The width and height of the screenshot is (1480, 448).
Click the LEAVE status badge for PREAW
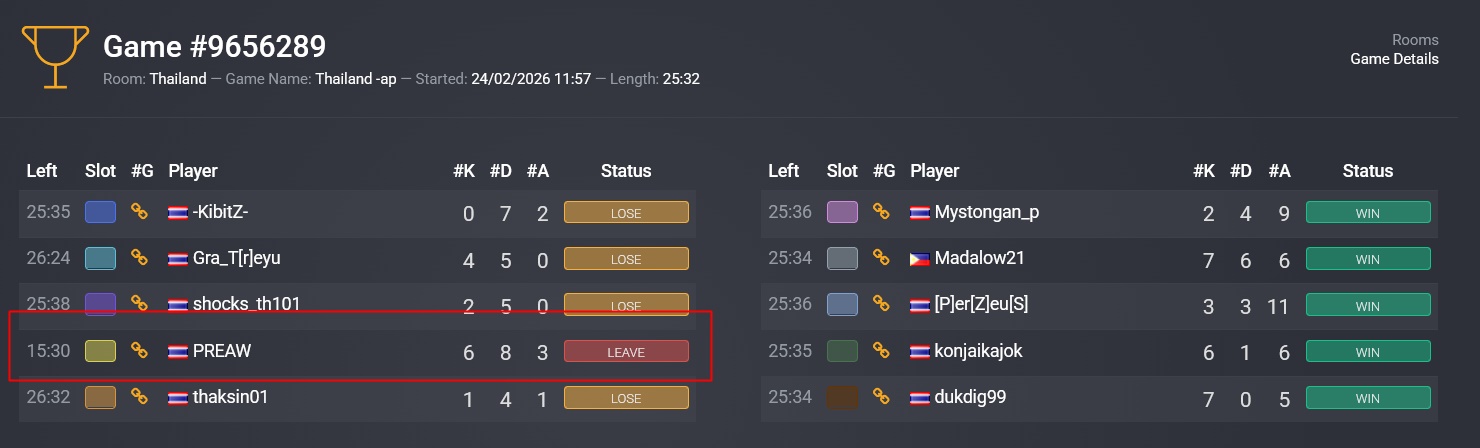pyautogui.click(x=626, y=351)
